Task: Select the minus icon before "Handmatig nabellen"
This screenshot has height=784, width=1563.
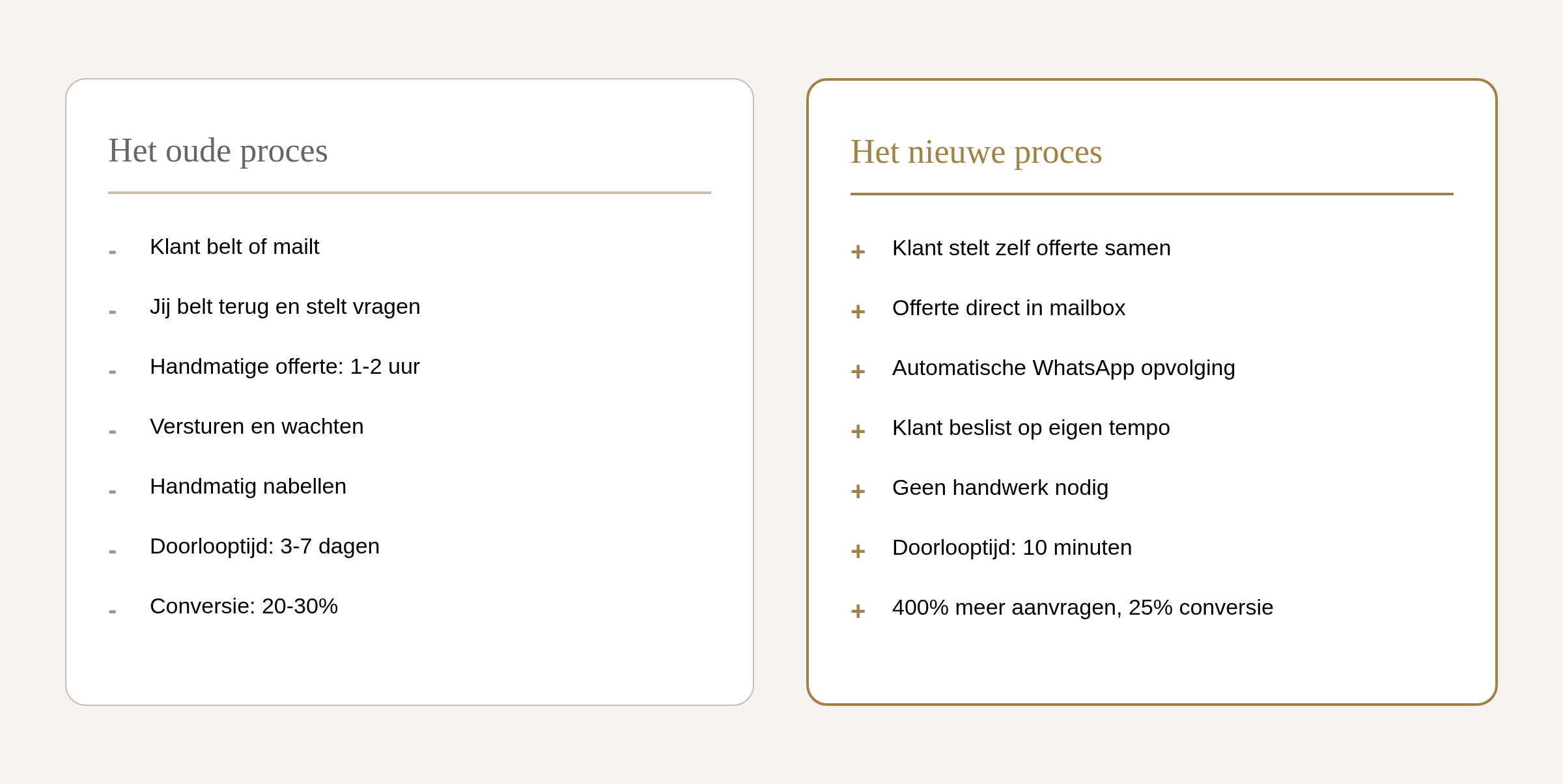Action: (113, 491)
